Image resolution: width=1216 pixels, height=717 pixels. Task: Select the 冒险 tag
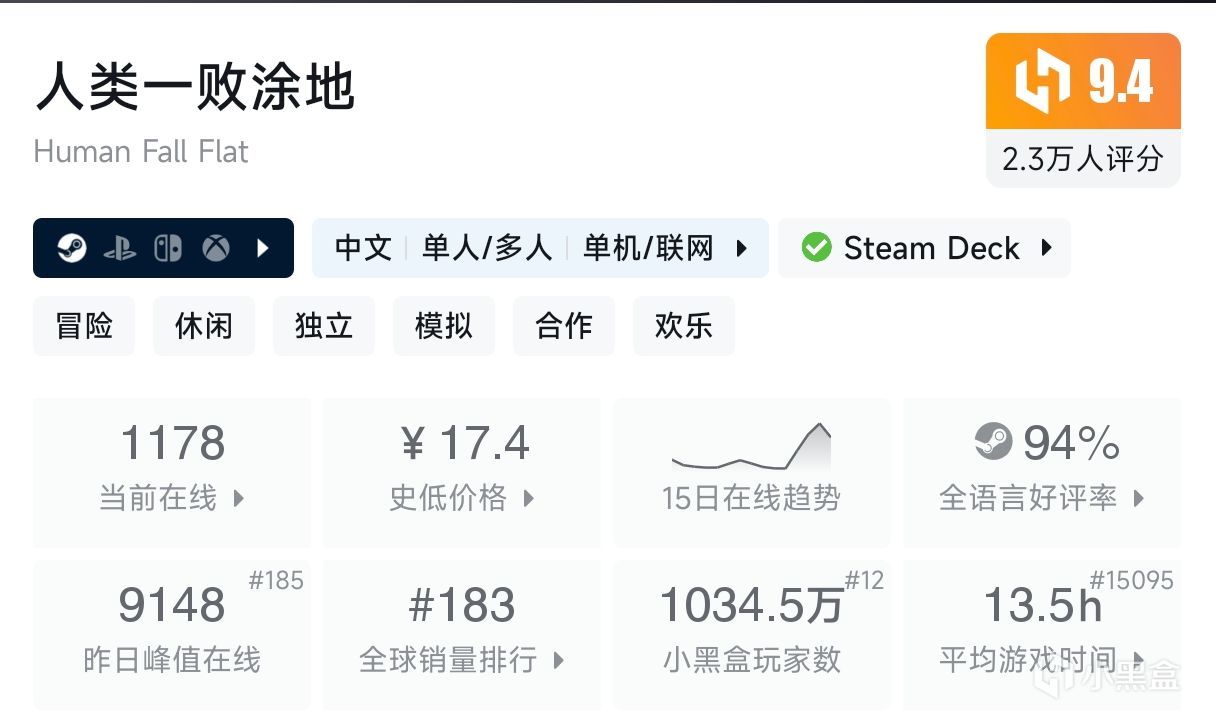point(84,326)
